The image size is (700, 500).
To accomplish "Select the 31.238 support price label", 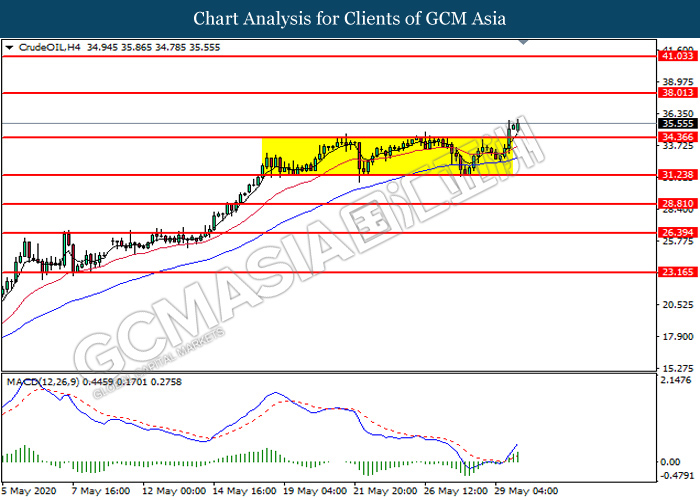I will point(678,175).
